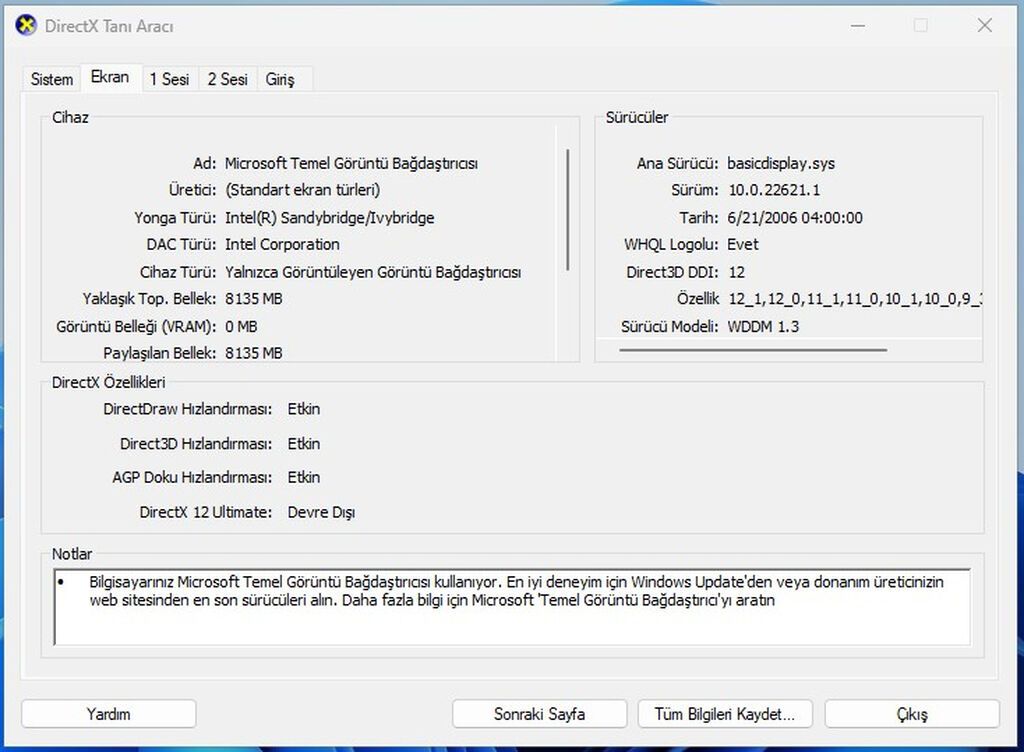Open the 1 Sesi tab
1024x752 pixels.
click(169, 79)
